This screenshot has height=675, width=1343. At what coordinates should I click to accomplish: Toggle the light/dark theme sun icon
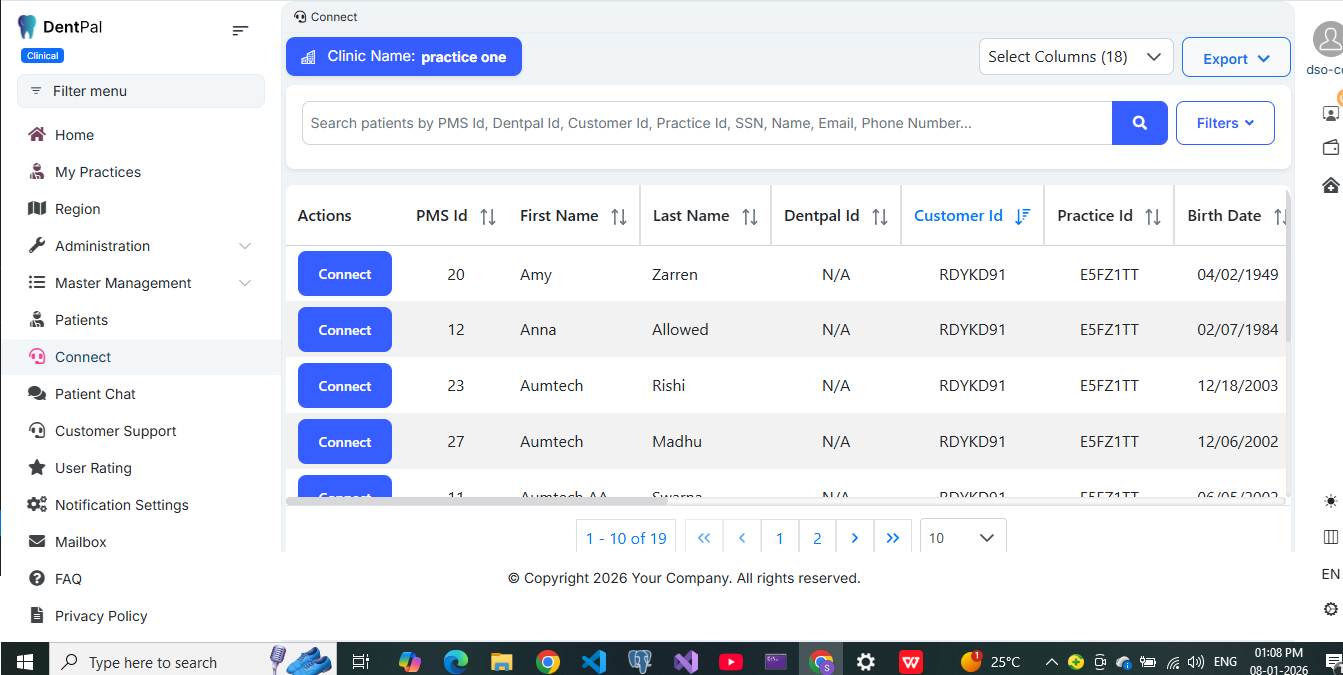click(1330, 501)
